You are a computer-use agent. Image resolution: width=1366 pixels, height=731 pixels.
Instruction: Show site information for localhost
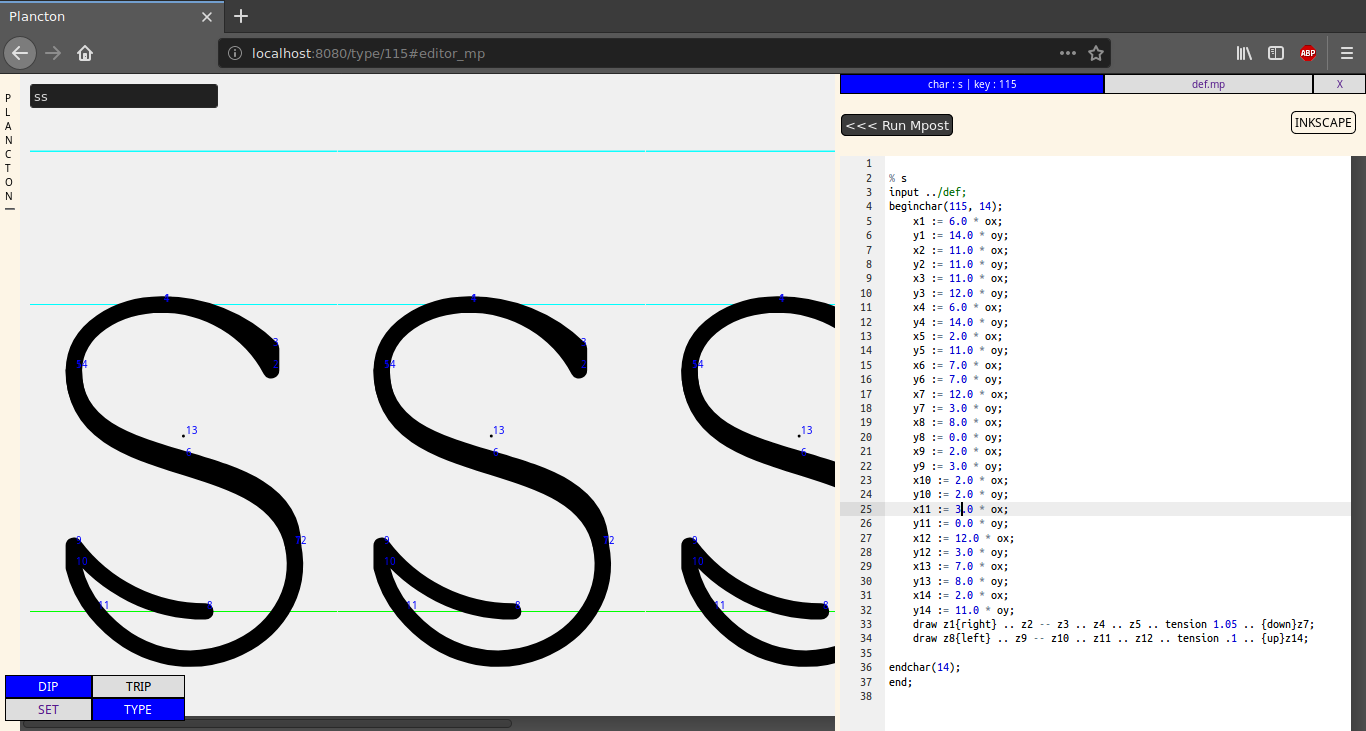pos(235,53)
